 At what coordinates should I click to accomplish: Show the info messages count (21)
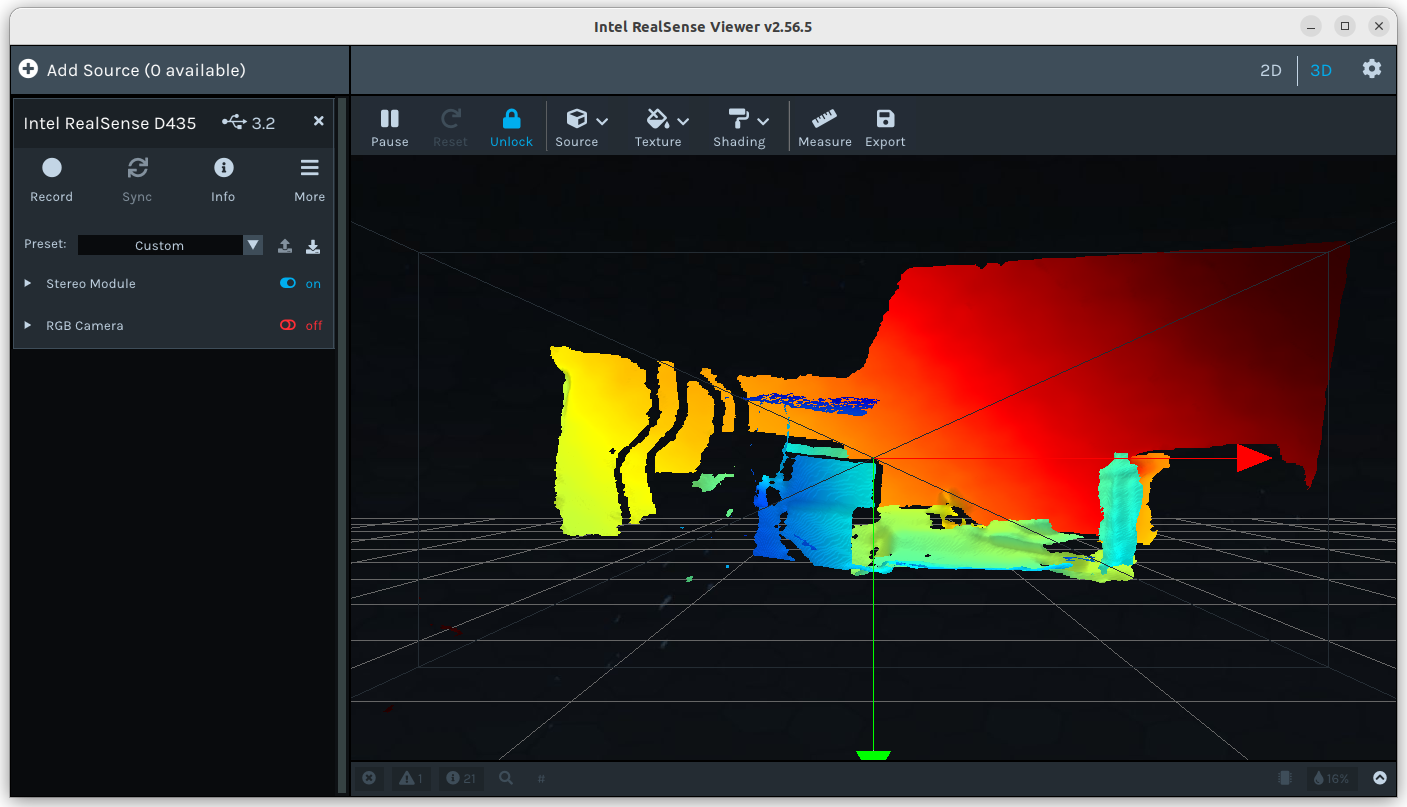[461, 778]
